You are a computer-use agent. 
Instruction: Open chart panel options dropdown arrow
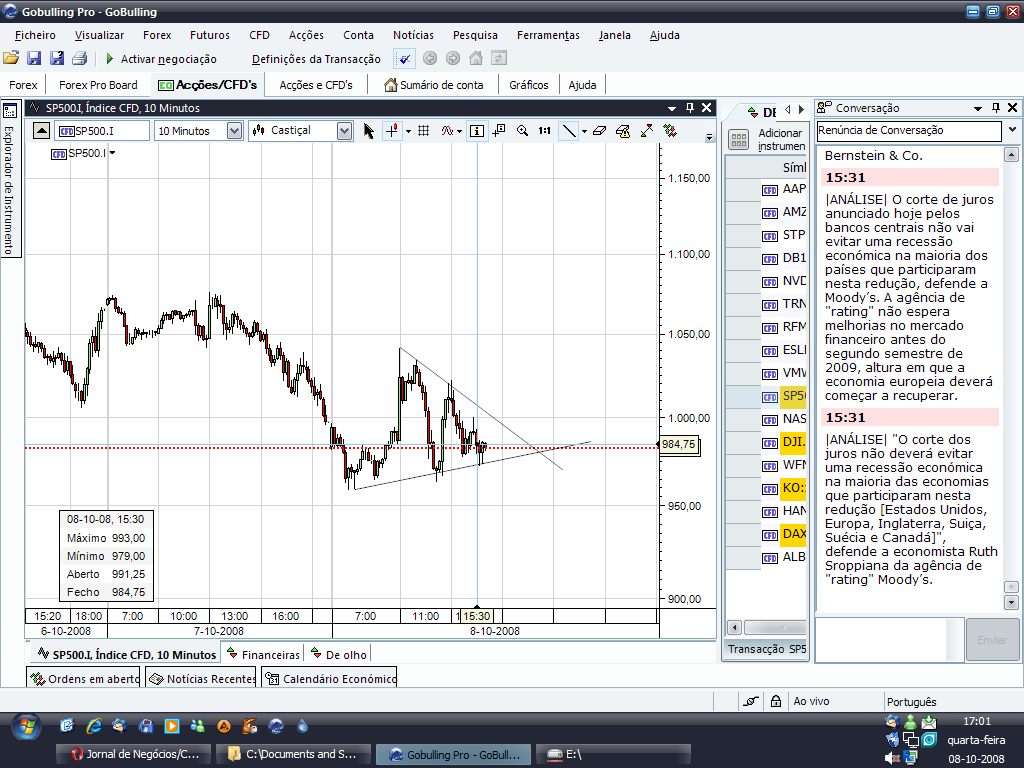[672, 108]
